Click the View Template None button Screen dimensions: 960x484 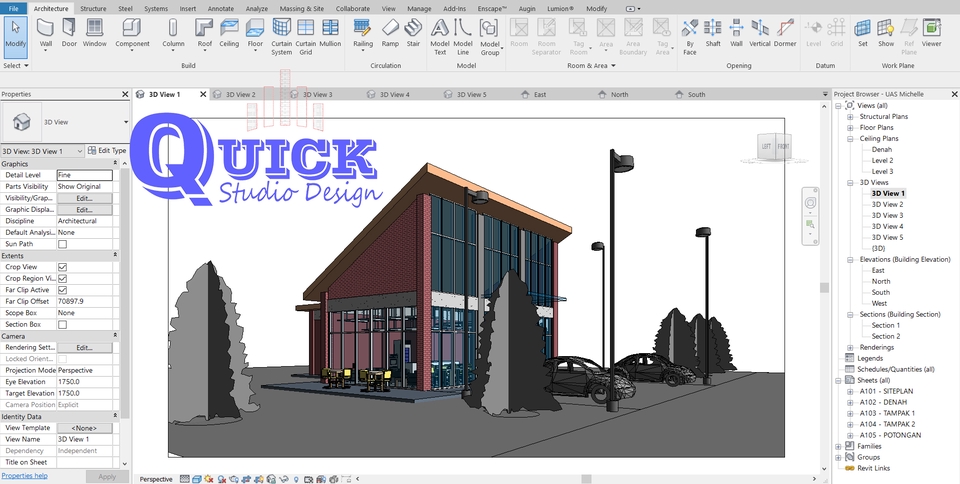click(84, 428)
